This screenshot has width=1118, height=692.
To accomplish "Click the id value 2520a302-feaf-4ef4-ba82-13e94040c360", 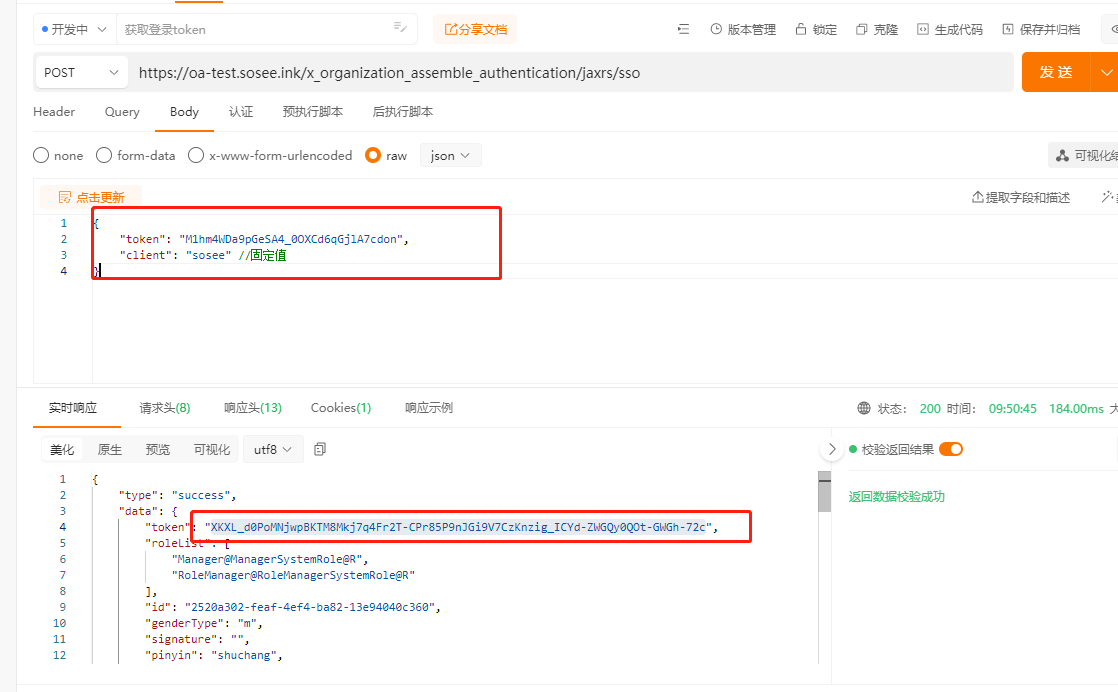I will (x=310, y=606).
